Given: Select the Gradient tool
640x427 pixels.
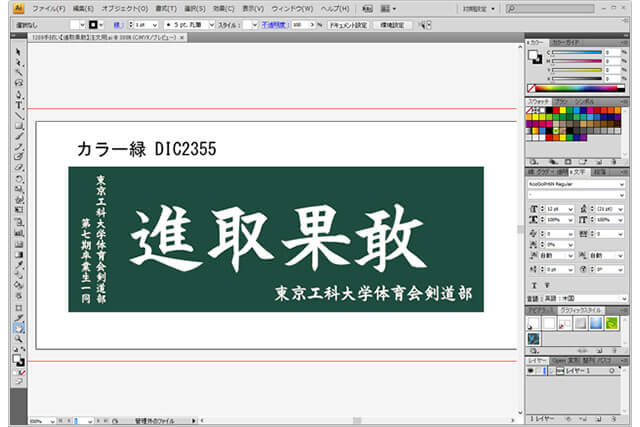Looking at the screenshot, I should tap(18, 255).
